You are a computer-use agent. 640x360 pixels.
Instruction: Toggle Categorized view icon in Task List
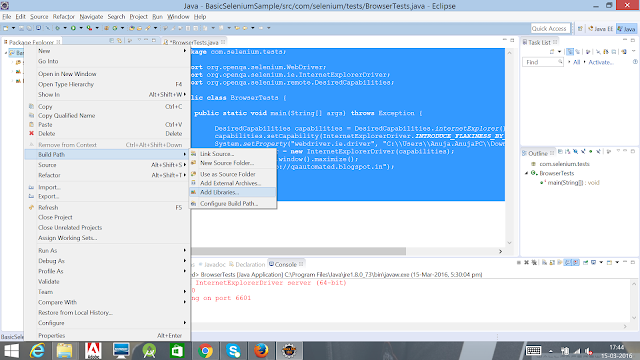(570, 52)
